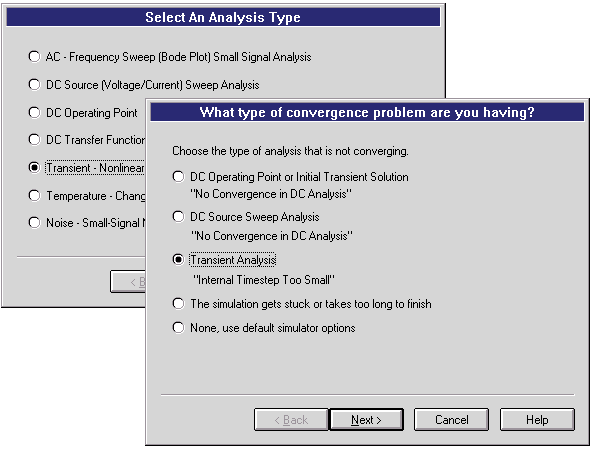Go back with the convergence dialog's Back button

click(x=291, y=420)
